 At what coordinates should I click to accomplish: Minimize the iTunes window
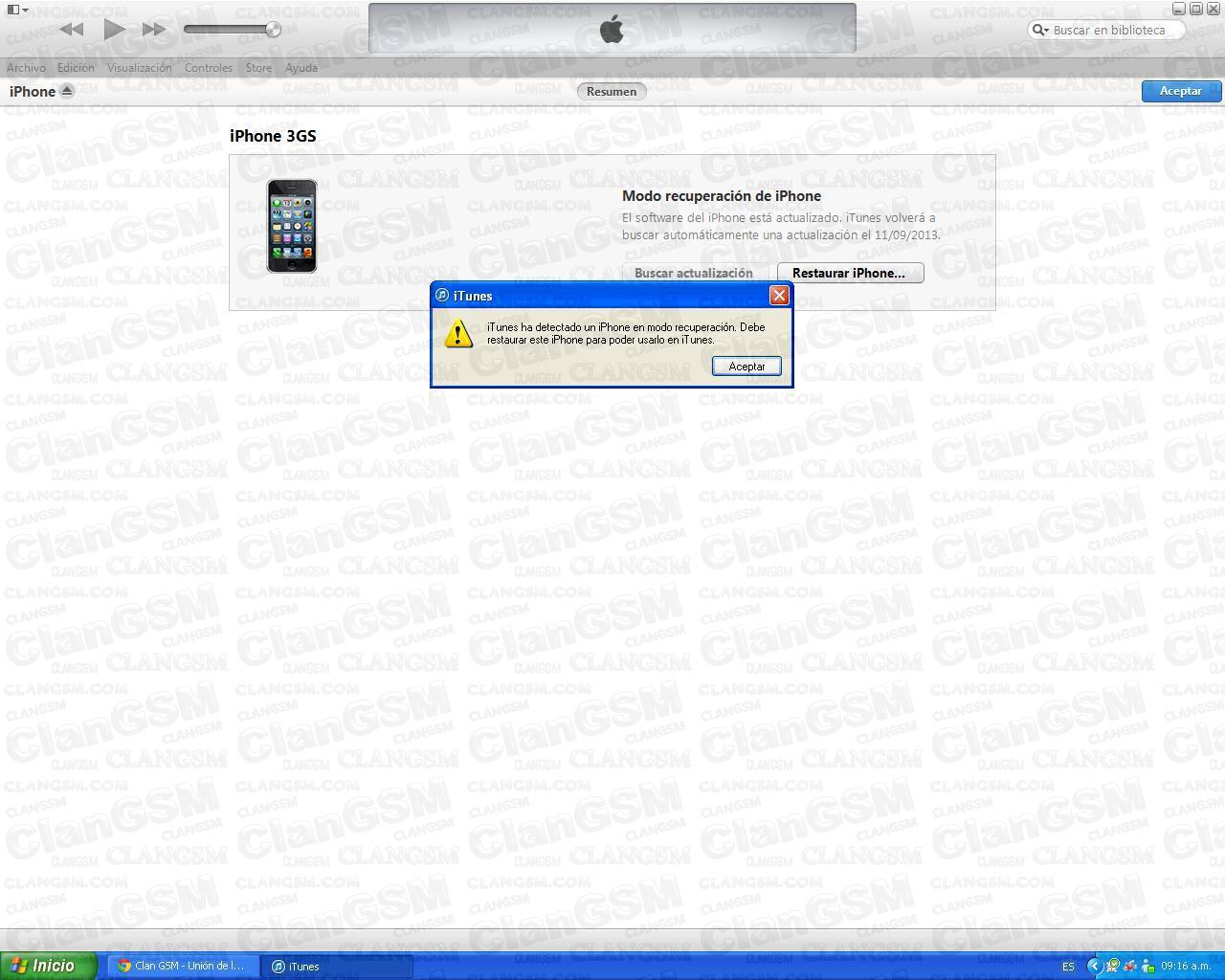1179,10
